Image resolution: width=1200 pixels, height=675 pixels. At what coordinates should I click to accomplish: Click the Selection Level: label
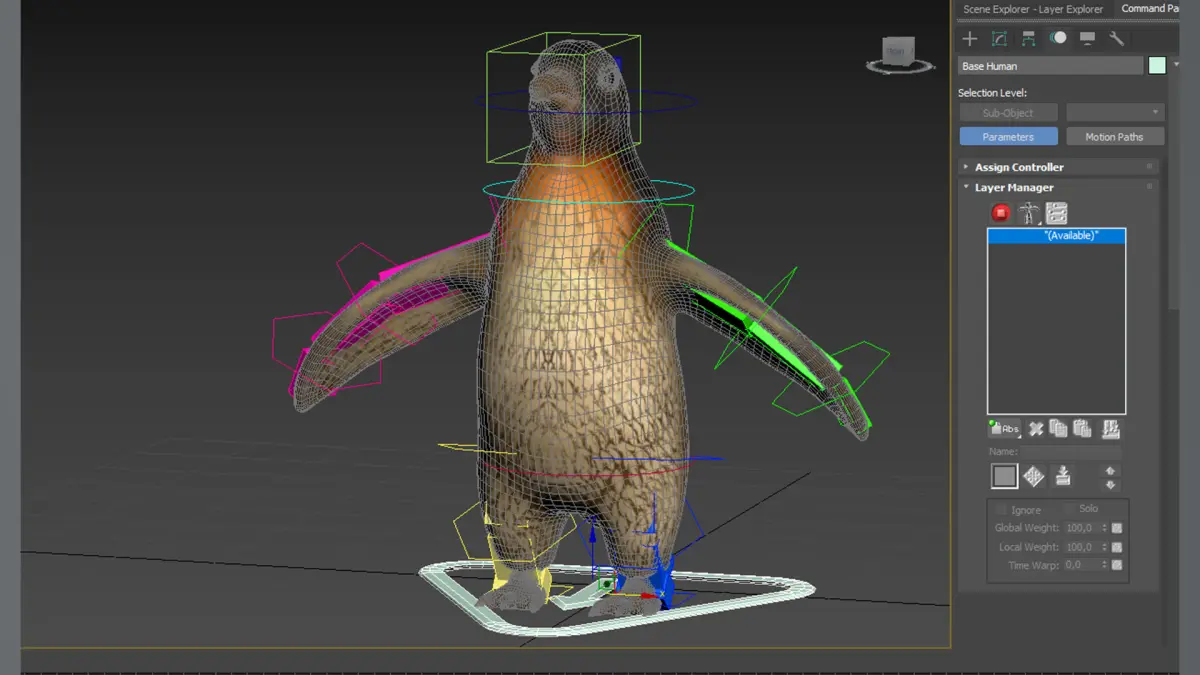(992, 93)
